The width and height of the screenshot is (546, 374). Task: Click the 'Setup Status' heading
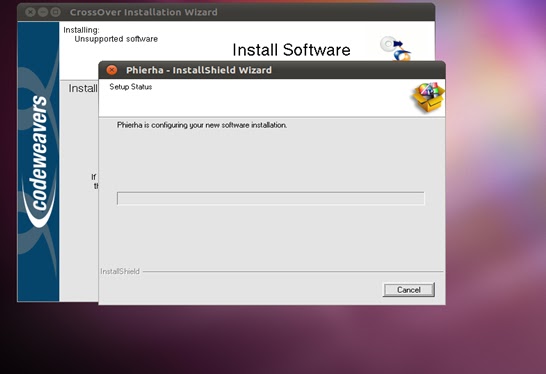[x=131, y=87]
